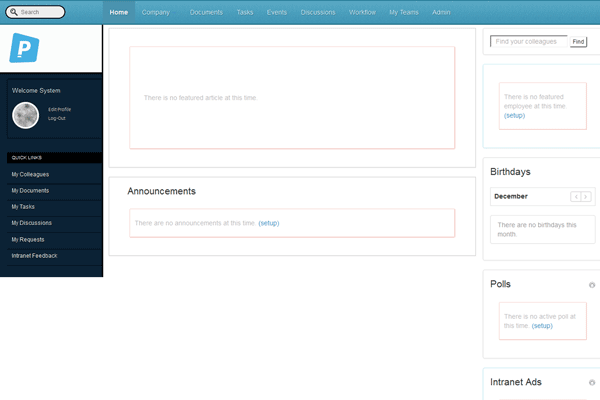Image resolution: width=600 pixels, height=400 pixels.
Task: Click the blue P intranet logo
Action: point(22,48)
